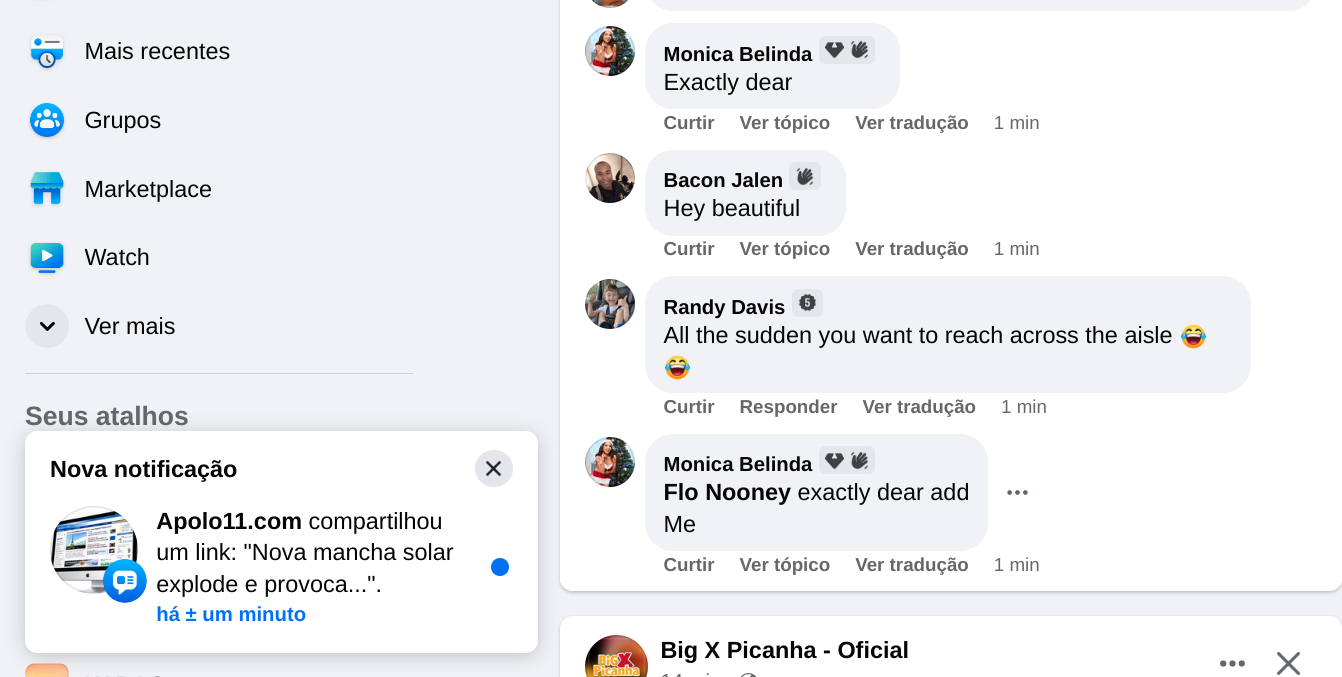Click Randy Davis's profile picture
The width and height of the screenshot is (1342, 677).
pos(609,304)
